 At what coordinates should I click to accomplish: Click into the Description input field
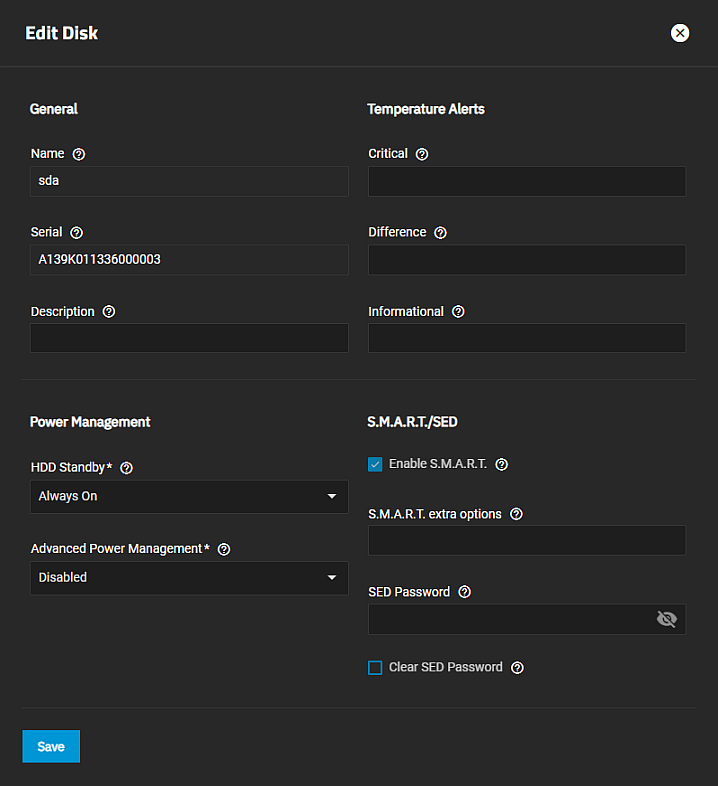[x=189, y=338]
